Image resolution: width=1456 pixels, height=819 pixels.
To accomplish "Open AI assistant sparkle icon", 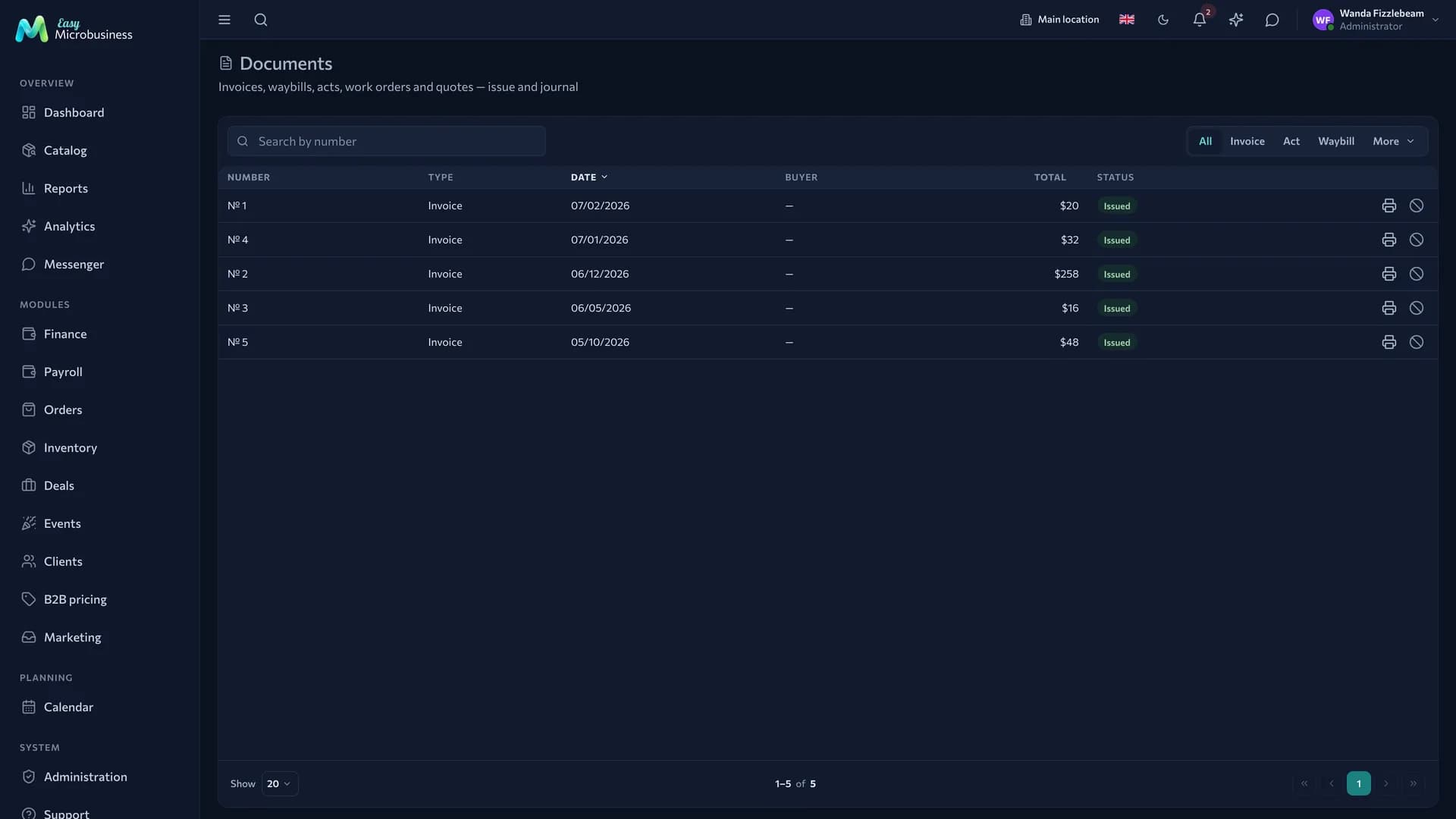I will click(1236, 20).
